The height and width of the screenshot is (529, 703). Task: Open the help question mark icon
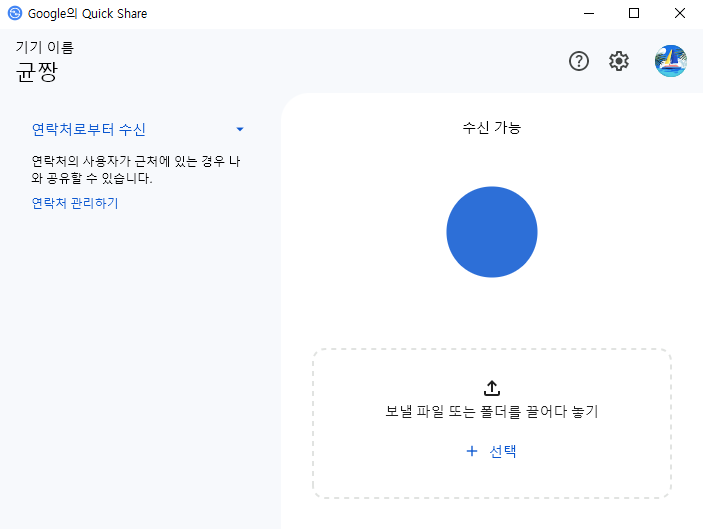pos(579,61)
